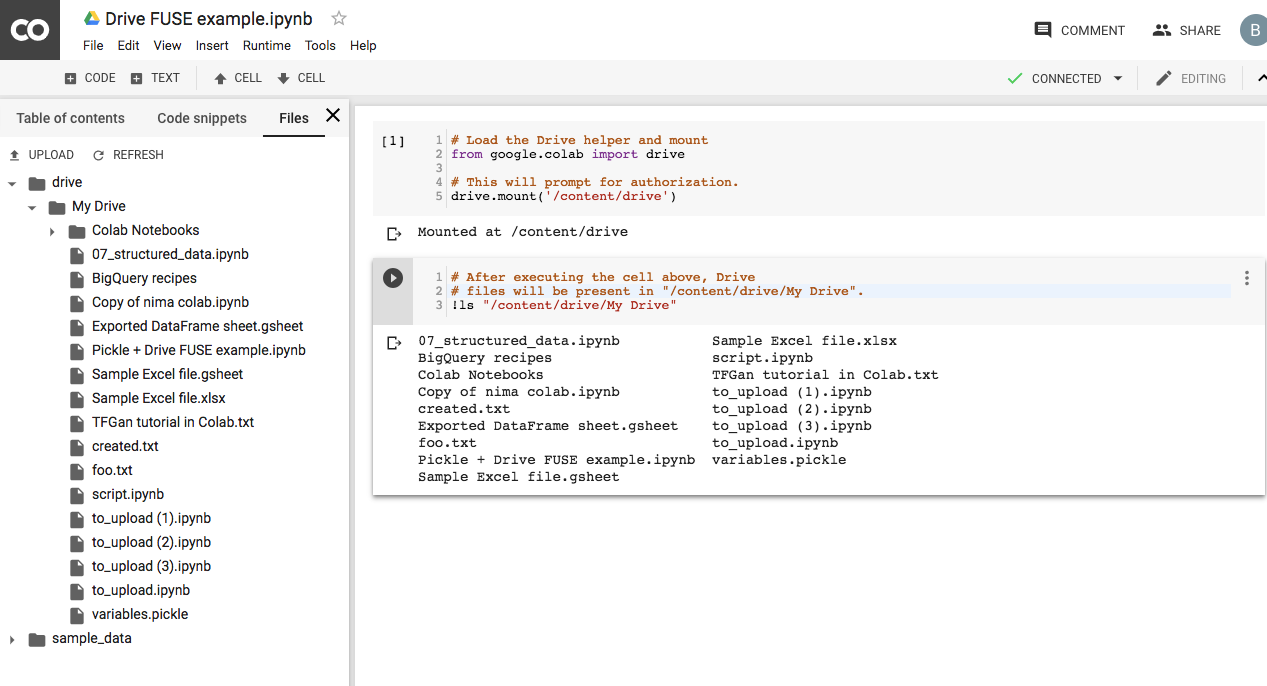Collapse the My Drive tree arrow
Image resolution: width=1267 pixels, height=686 pixels.
pyautogui.click(x=32, y=208)
